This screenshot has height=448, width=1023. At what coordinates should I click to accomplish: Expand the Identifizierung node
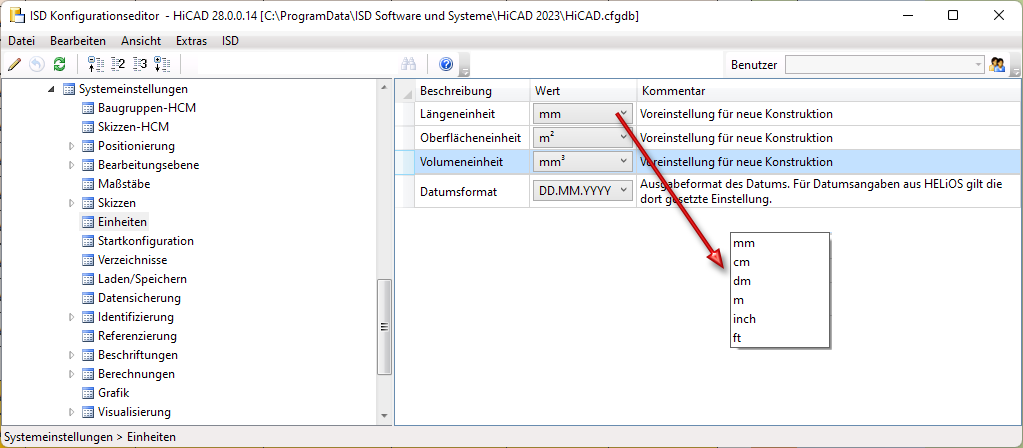72,318
